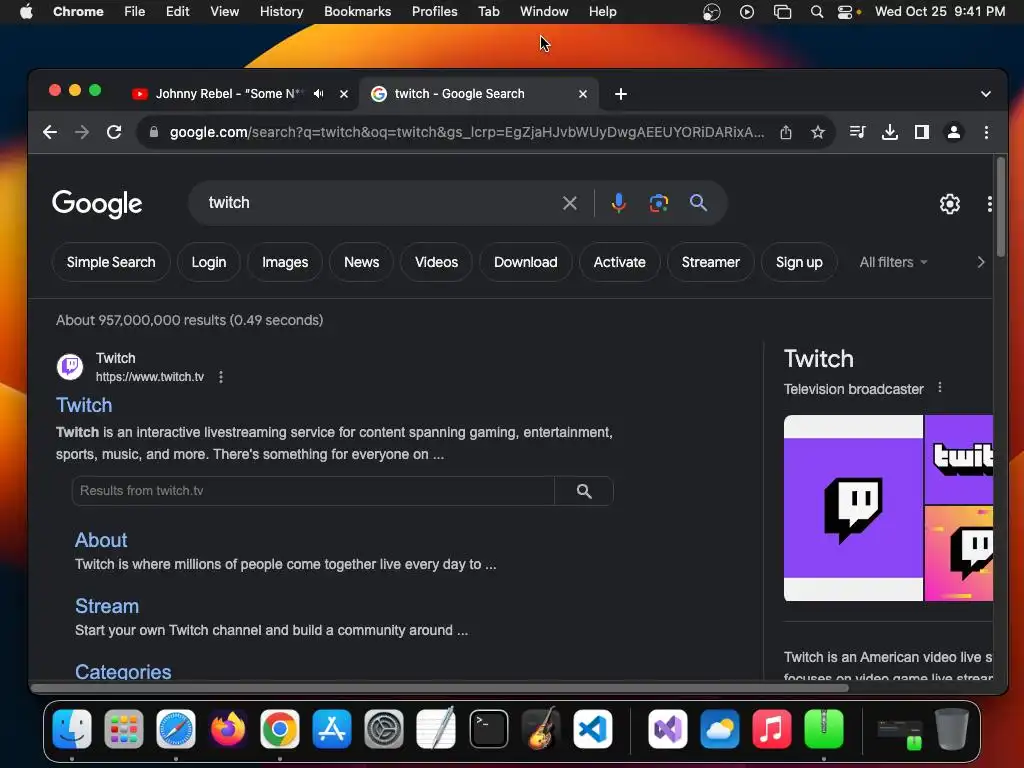Start a voice search with the microphone

[x=618, y=203]
